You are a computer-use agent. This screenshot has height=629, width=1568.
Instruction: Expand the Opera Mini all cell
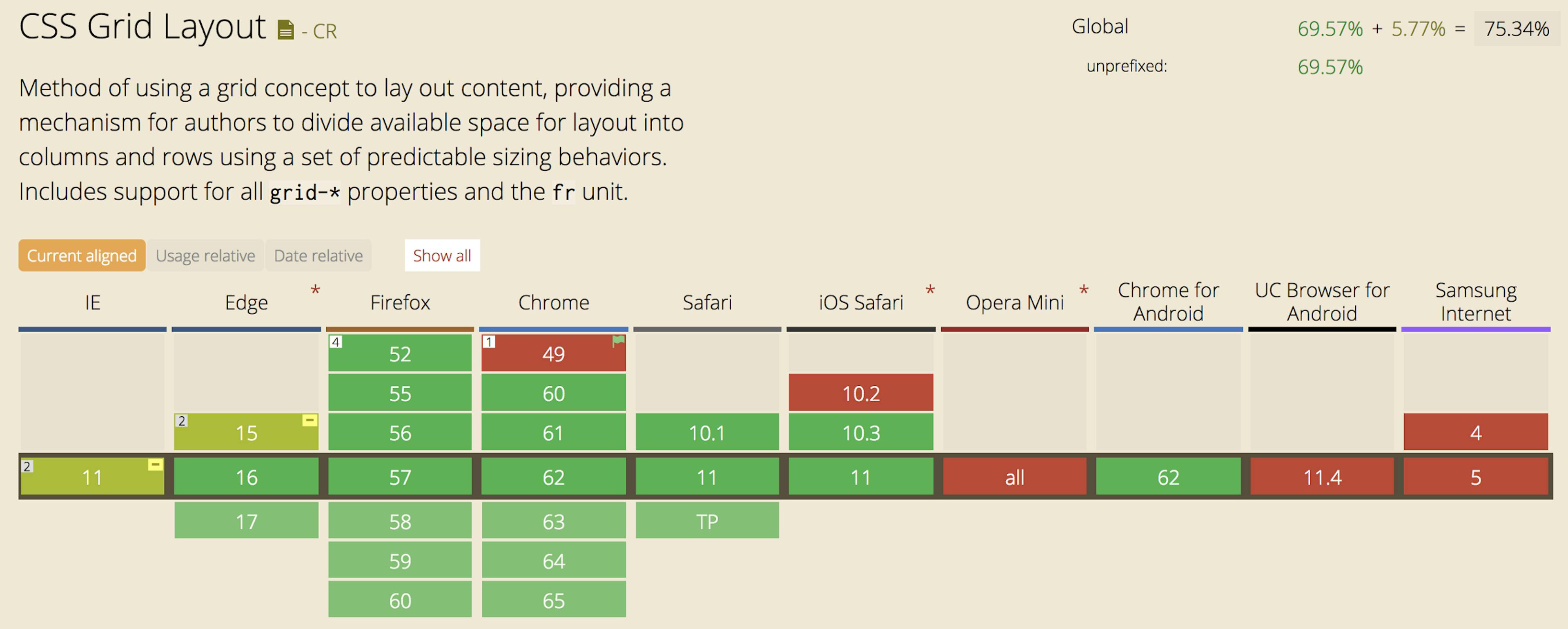point(1014,478)
